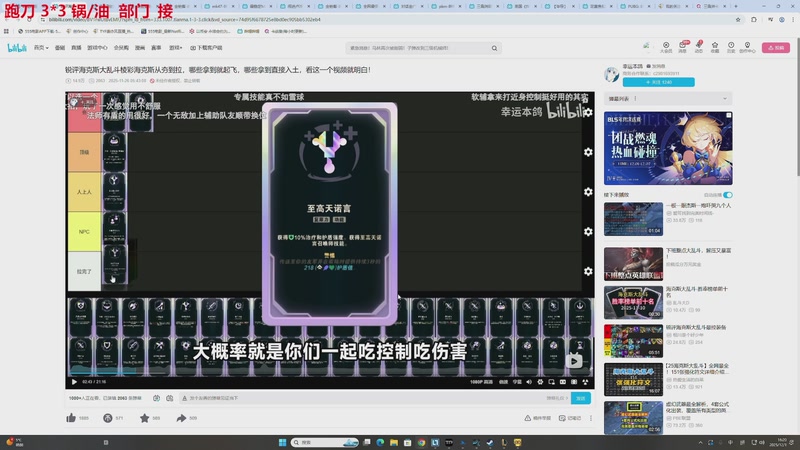Open 收藏 favorites icon in header
The width and height of the screenshot is (800, 450).
click(715, 47)
